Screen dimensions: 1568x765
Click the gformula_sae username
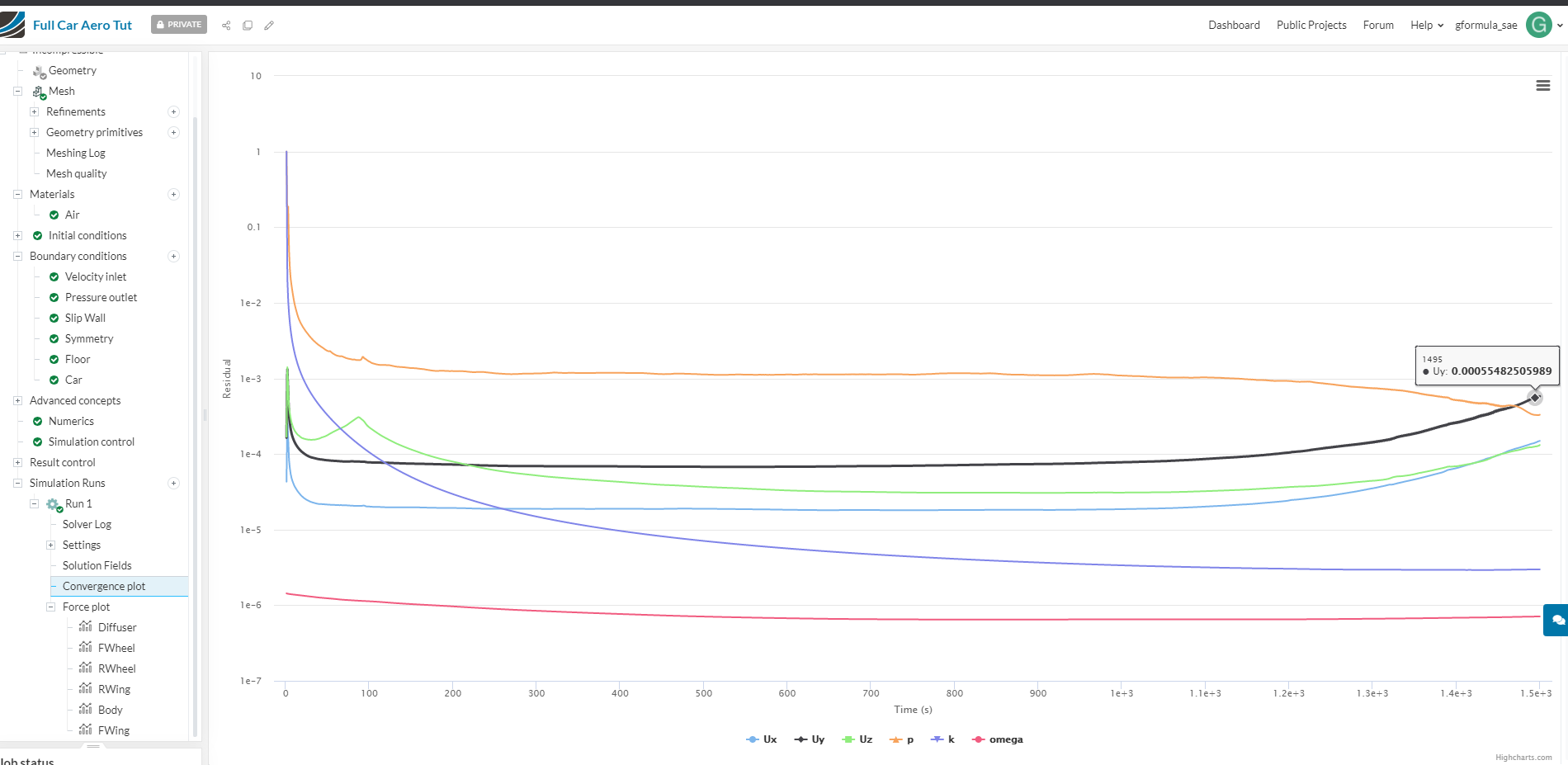tap(1485, 26)
